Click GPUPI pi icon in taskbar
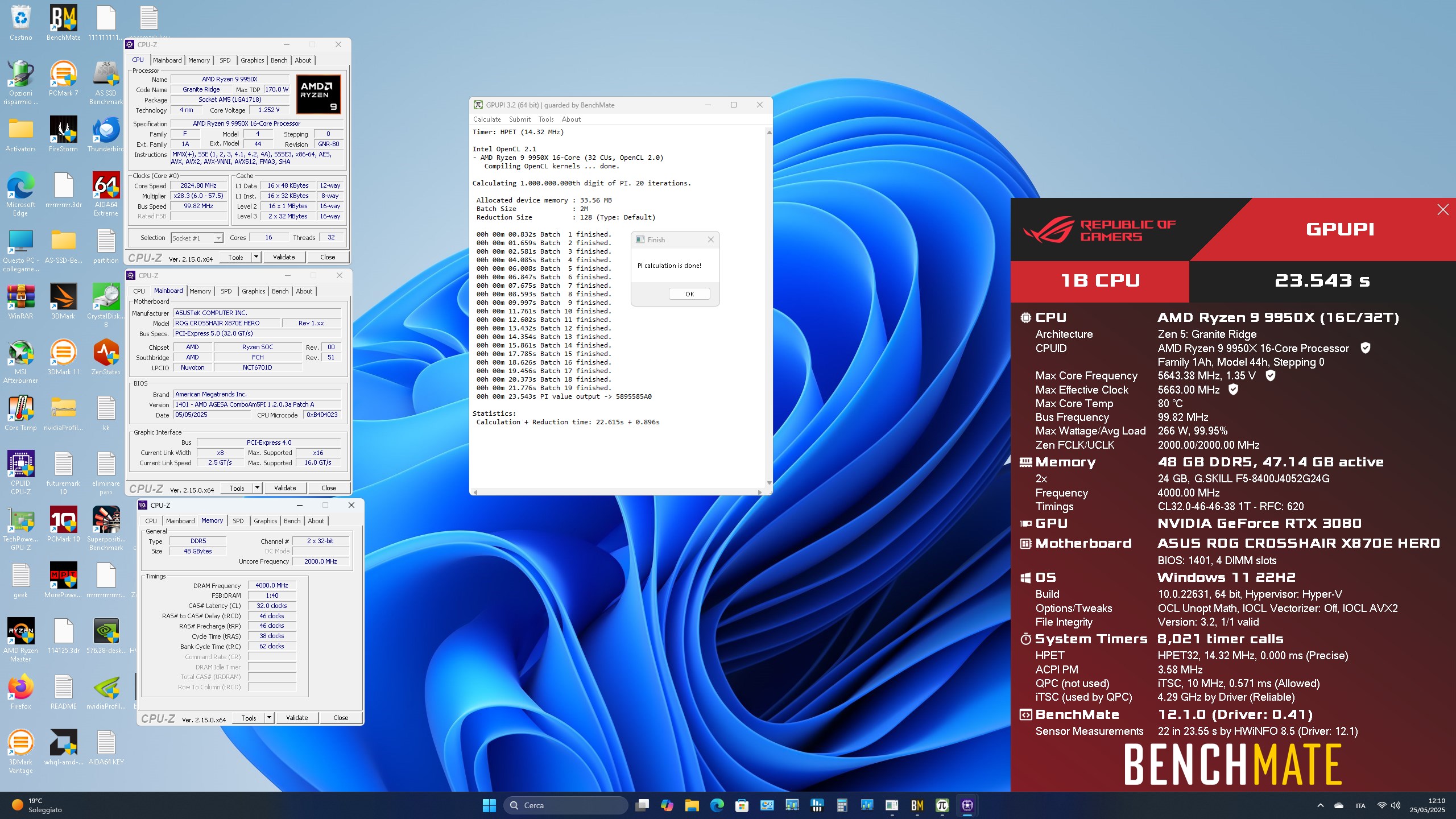This screenshot has width=1456, height=819. click(x=942, y=805)
